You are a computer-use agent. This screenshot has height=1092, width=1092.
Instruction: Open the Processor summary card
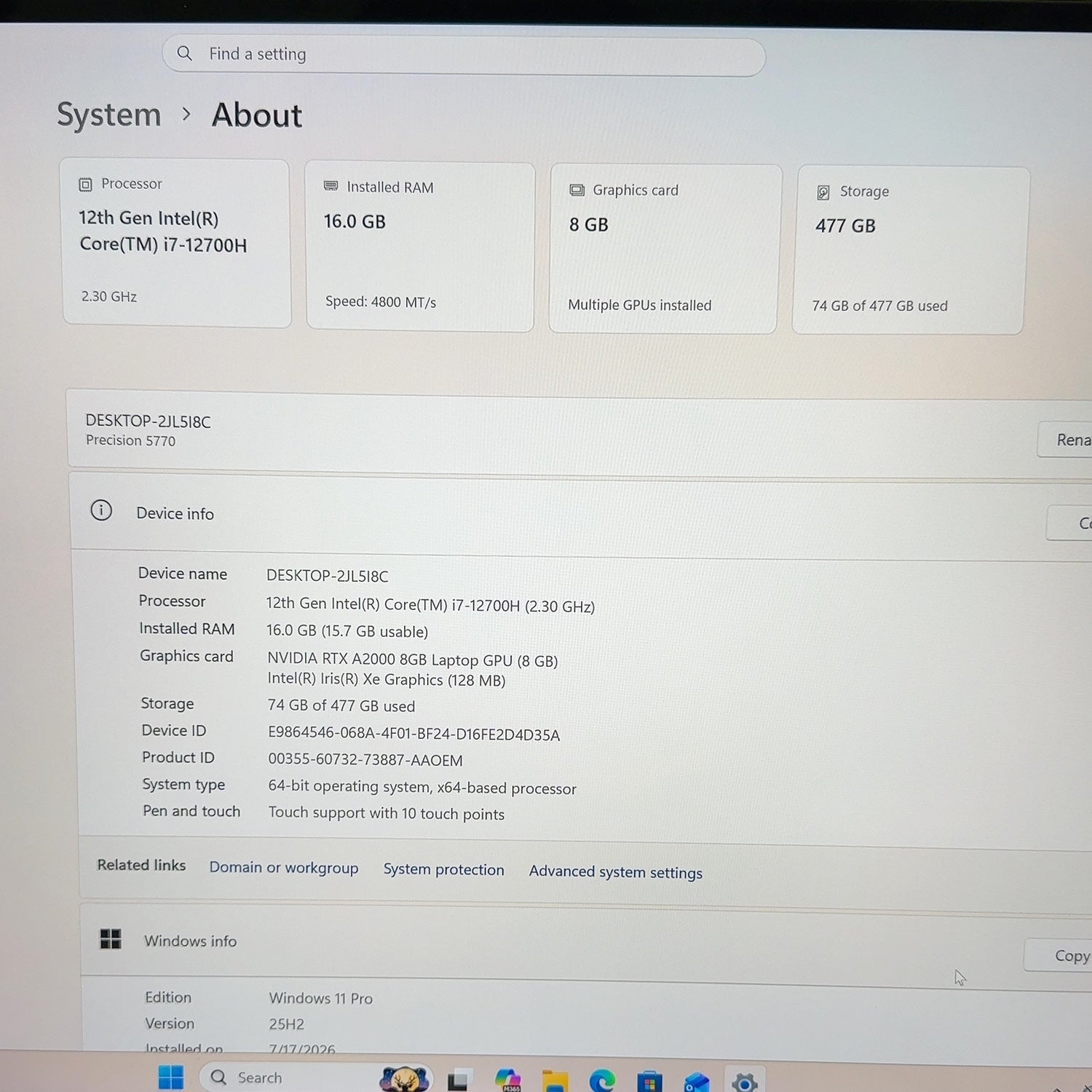(x=176, y=243)
